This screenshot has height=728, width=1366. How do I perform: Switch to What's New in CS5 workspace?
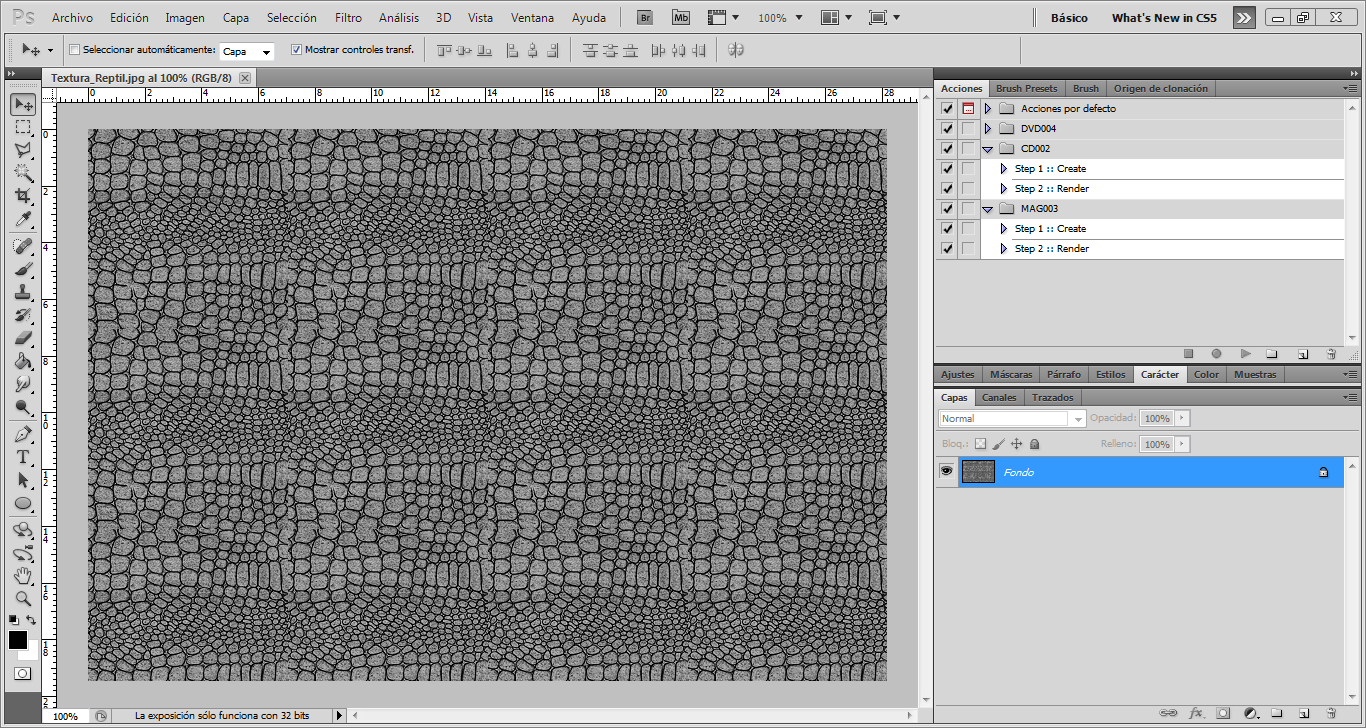(x=1164, y=18)
